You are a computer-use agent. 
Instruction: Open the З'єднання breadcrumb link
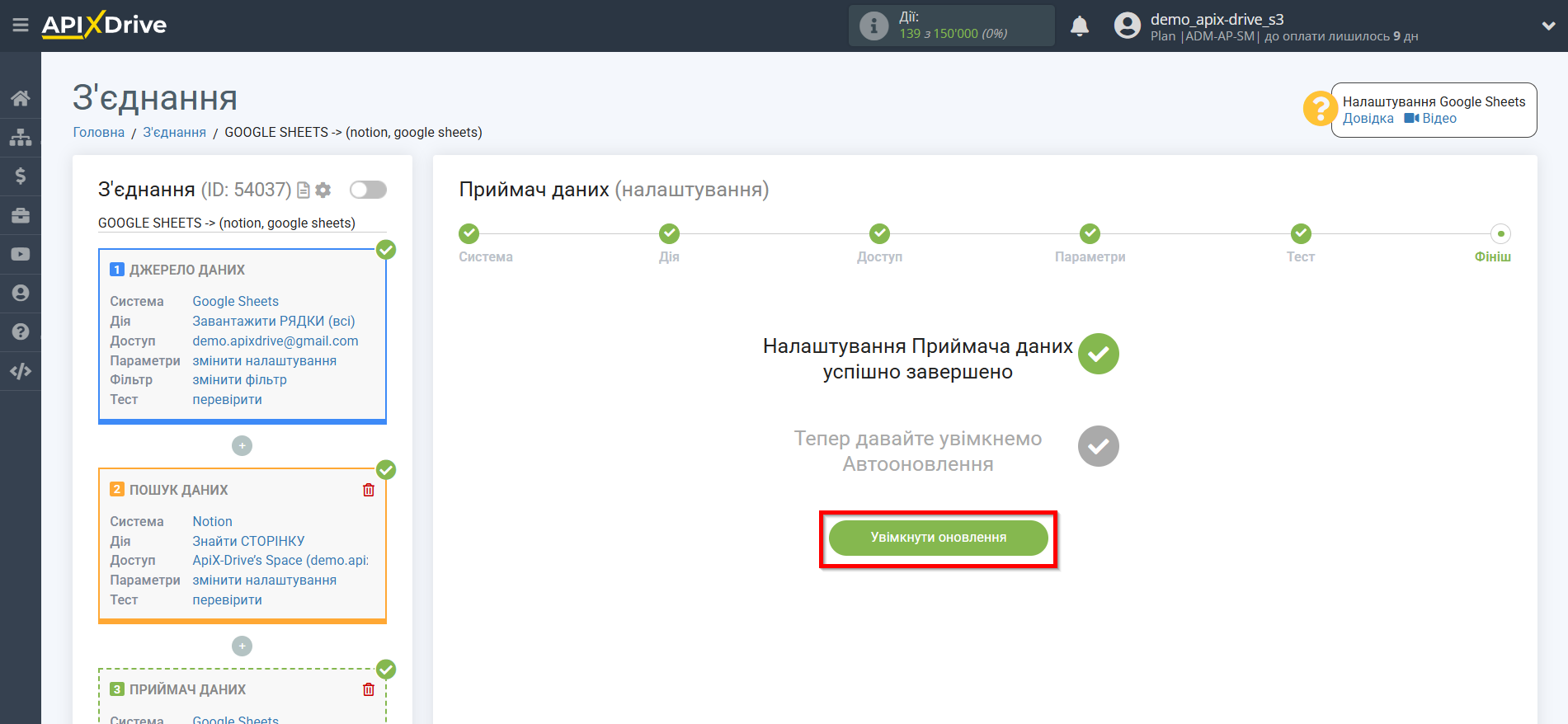(x=175, y=133)
